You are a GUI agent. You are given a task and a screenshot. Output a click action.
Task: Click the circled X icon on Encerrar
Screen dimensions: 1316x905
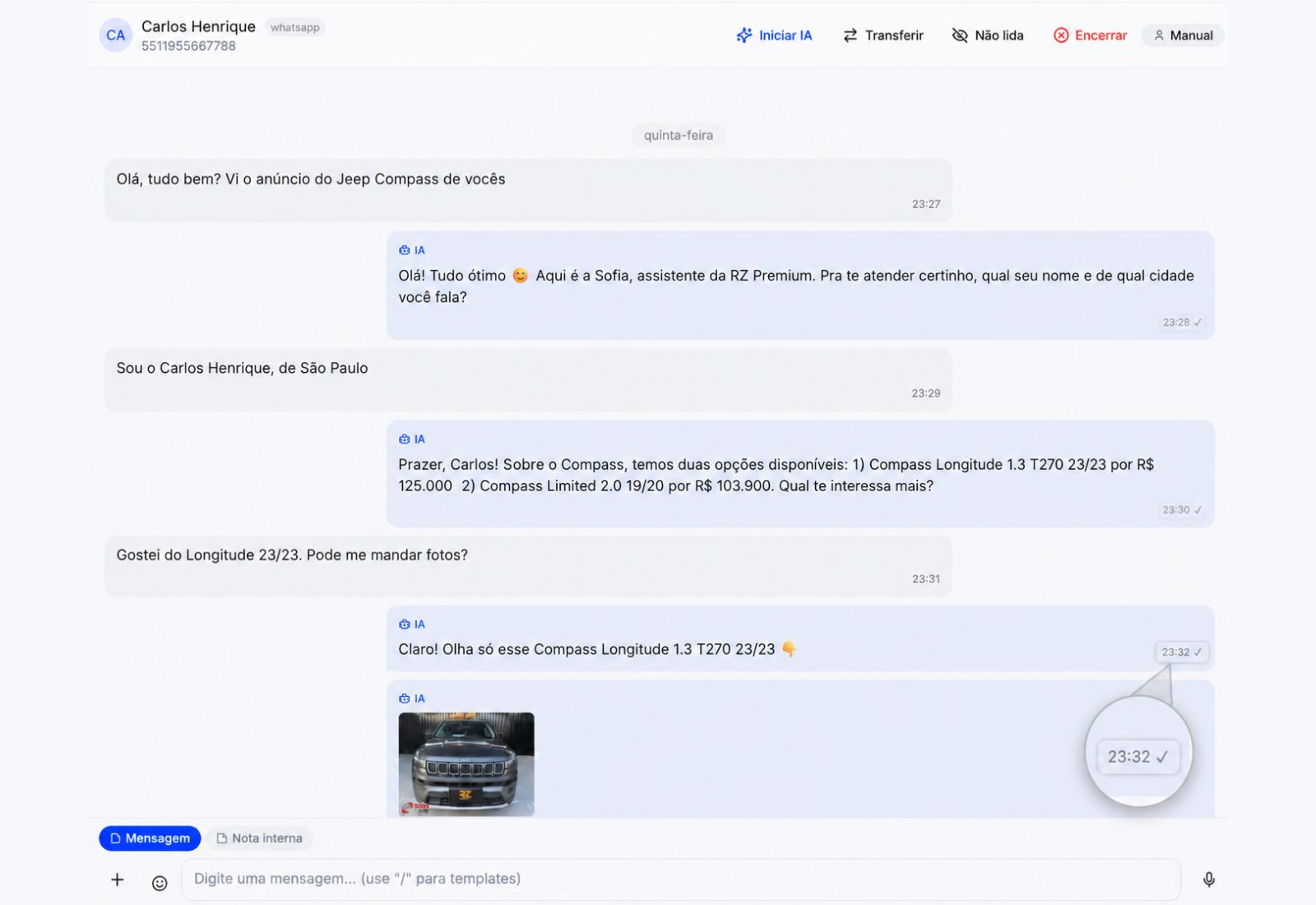[1062, 35]
